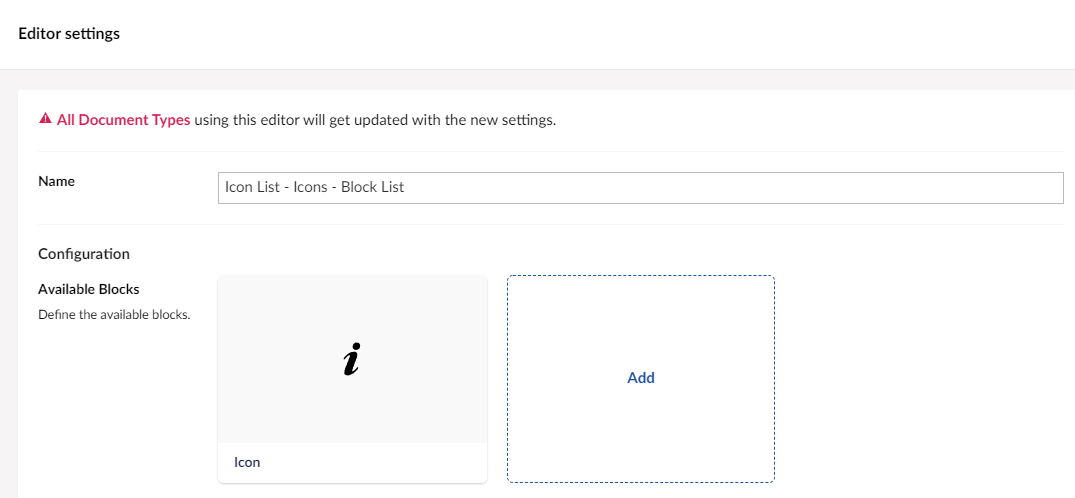The width and height of the screenshot is (1075, 498).
Task: Click the italic i block icon
Action: 351,361
